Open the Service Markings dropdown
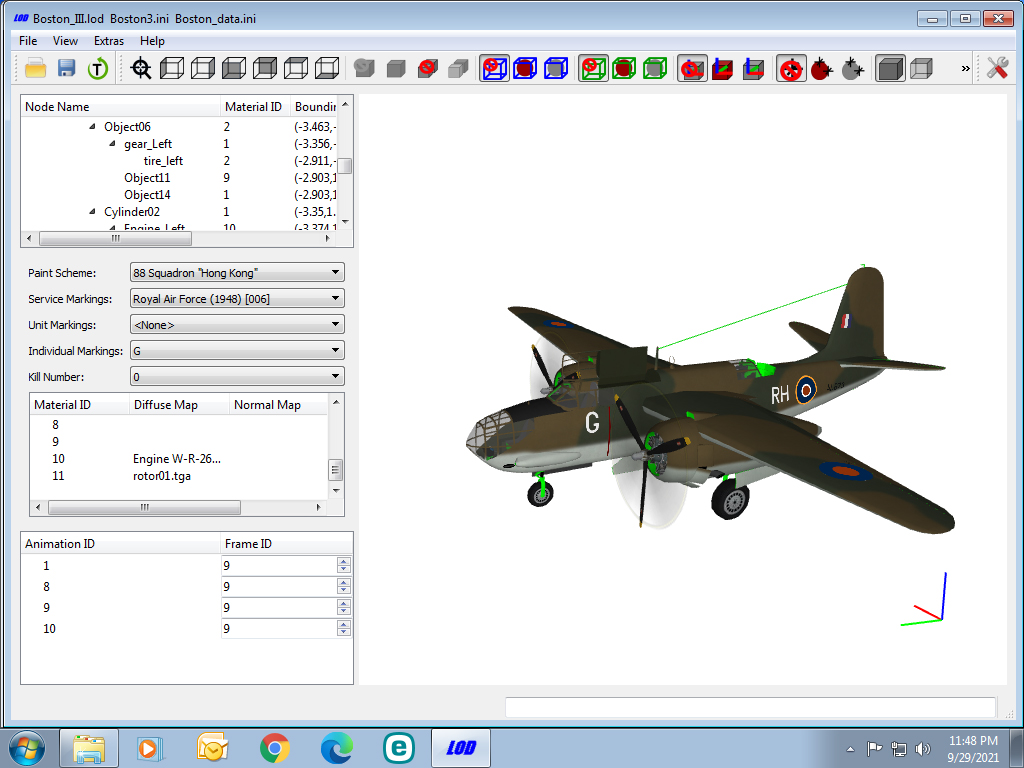Image resolution: width=1024 pixels, height=768 pixels. click(237, 298)
